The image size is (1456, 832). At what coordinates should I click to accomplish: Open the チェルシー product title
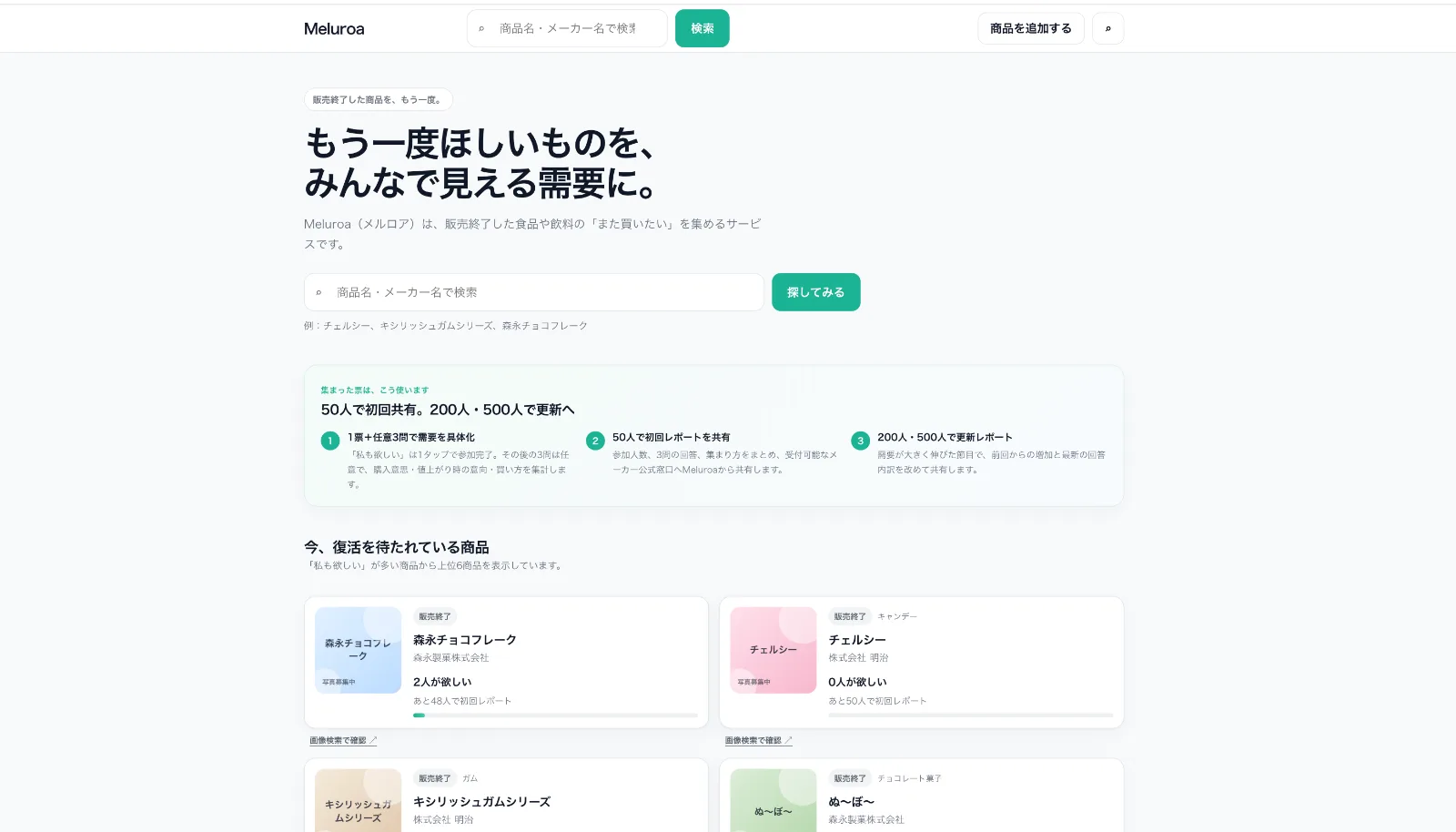coord(857,640)
